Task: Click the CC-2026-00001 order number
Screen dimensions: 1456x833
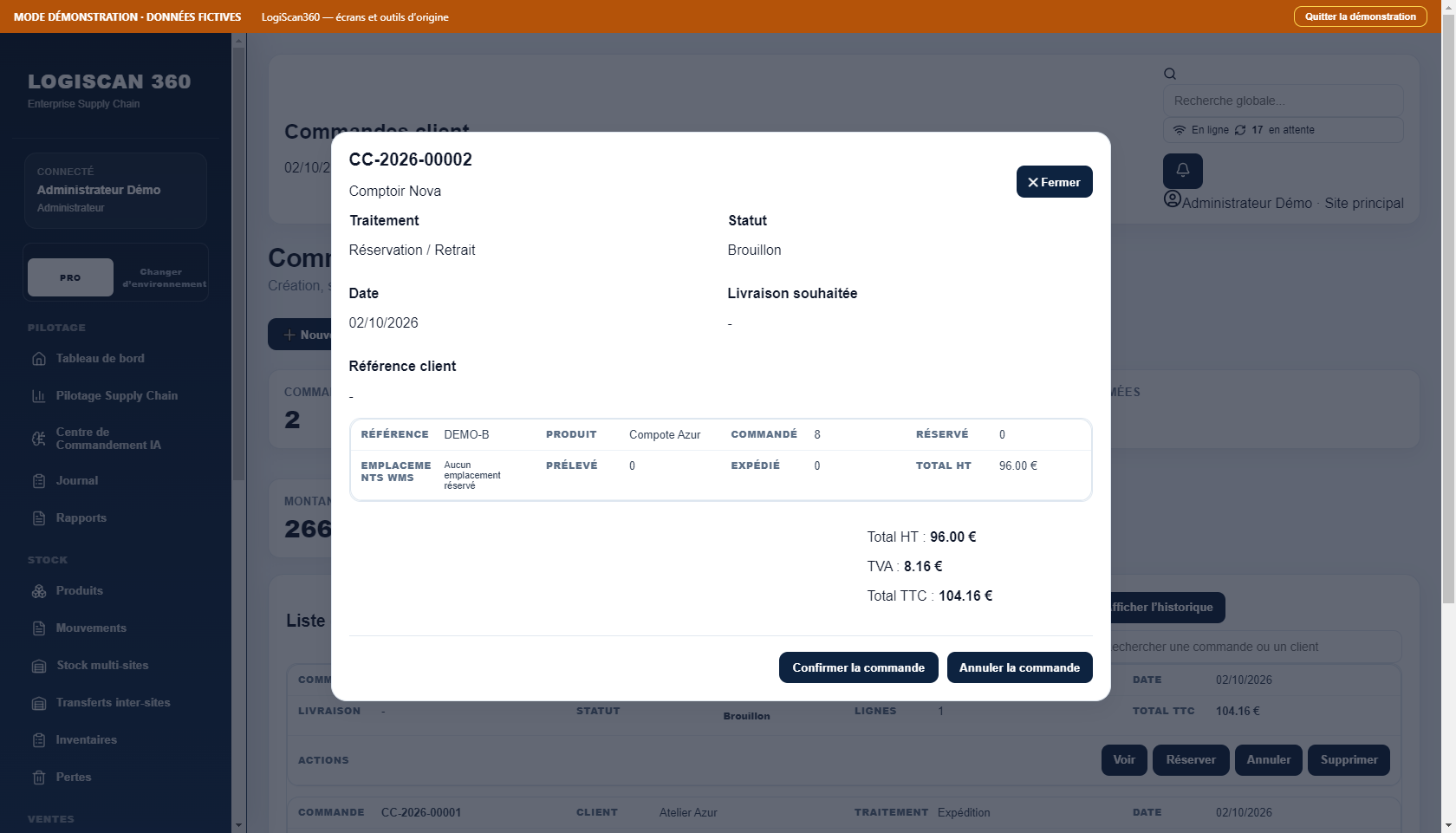Action: point(421,813)
